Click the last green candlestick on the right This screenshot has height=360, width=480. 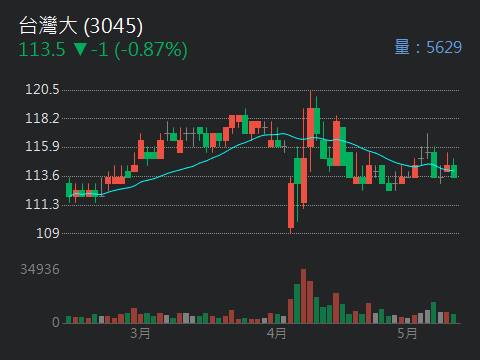pyautogui.click(x=454, y=169)
